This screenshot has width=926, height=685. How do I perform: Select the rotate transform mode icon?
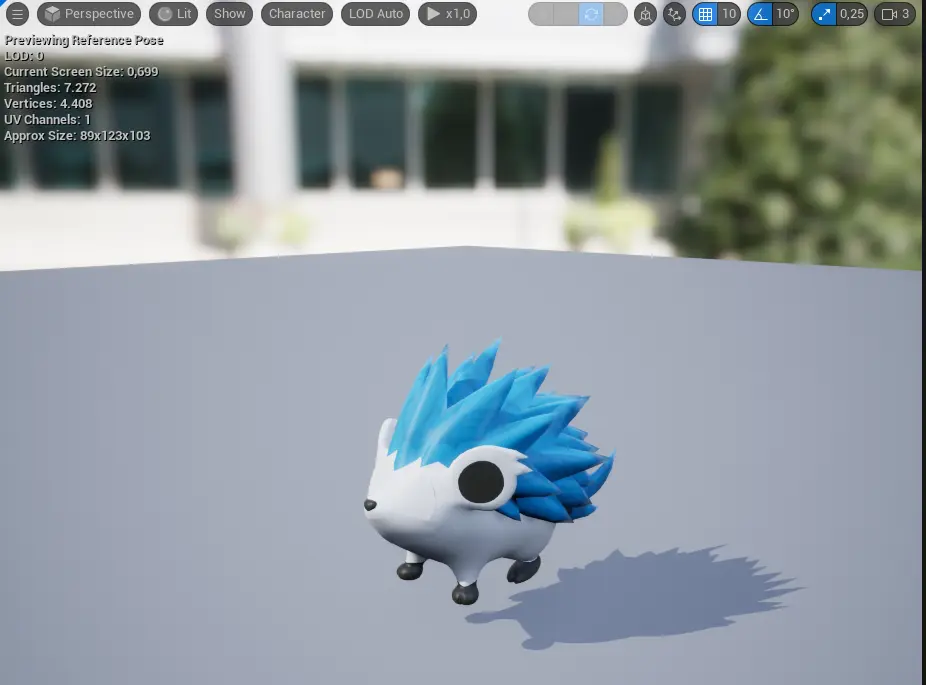[x=591, y=14]
